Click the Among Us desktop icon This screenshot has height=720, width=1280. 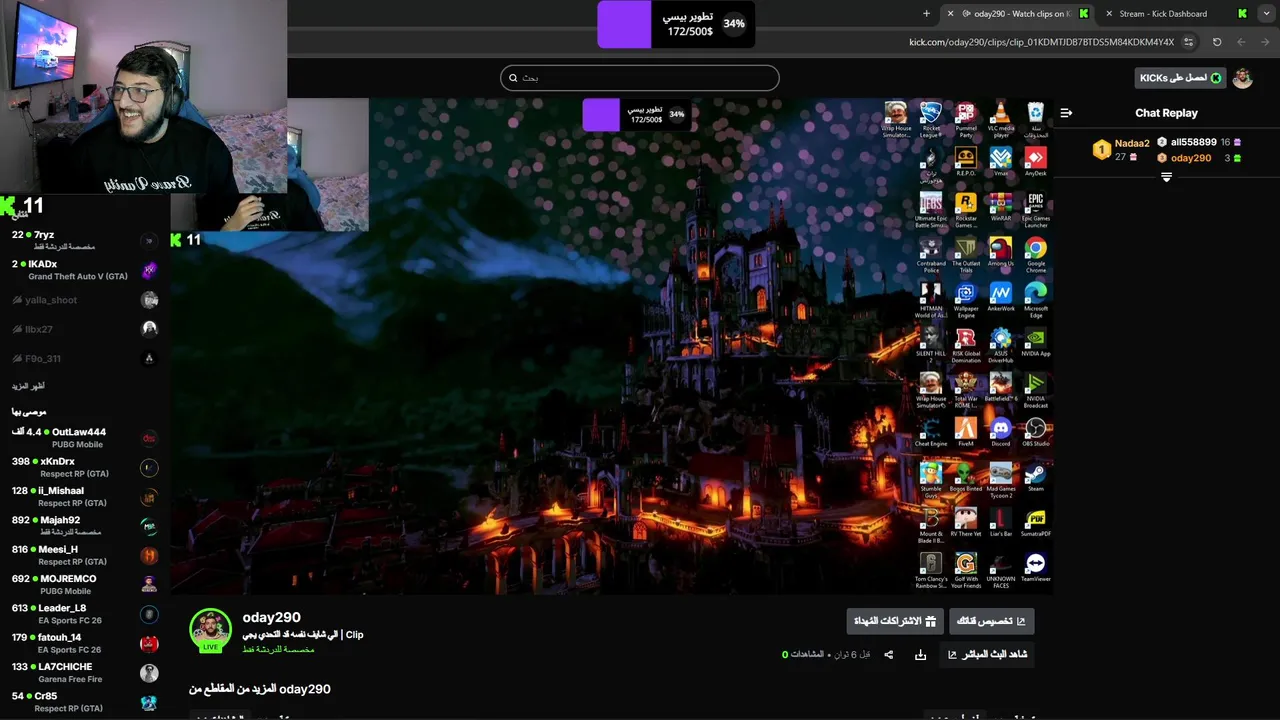tap(1000, 253)
